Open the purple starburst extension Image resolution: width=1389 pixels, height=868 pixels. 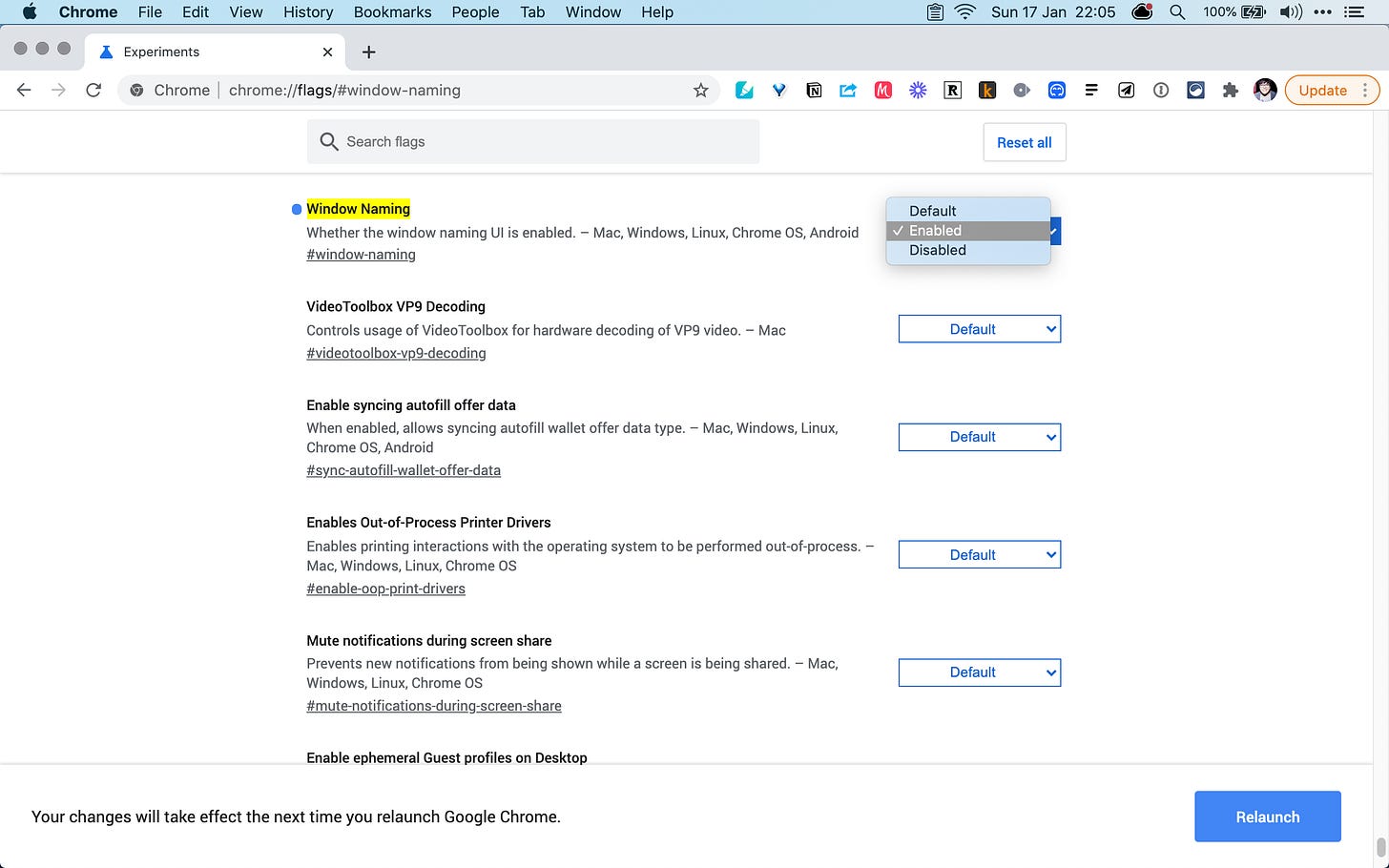tap(918, 90)
